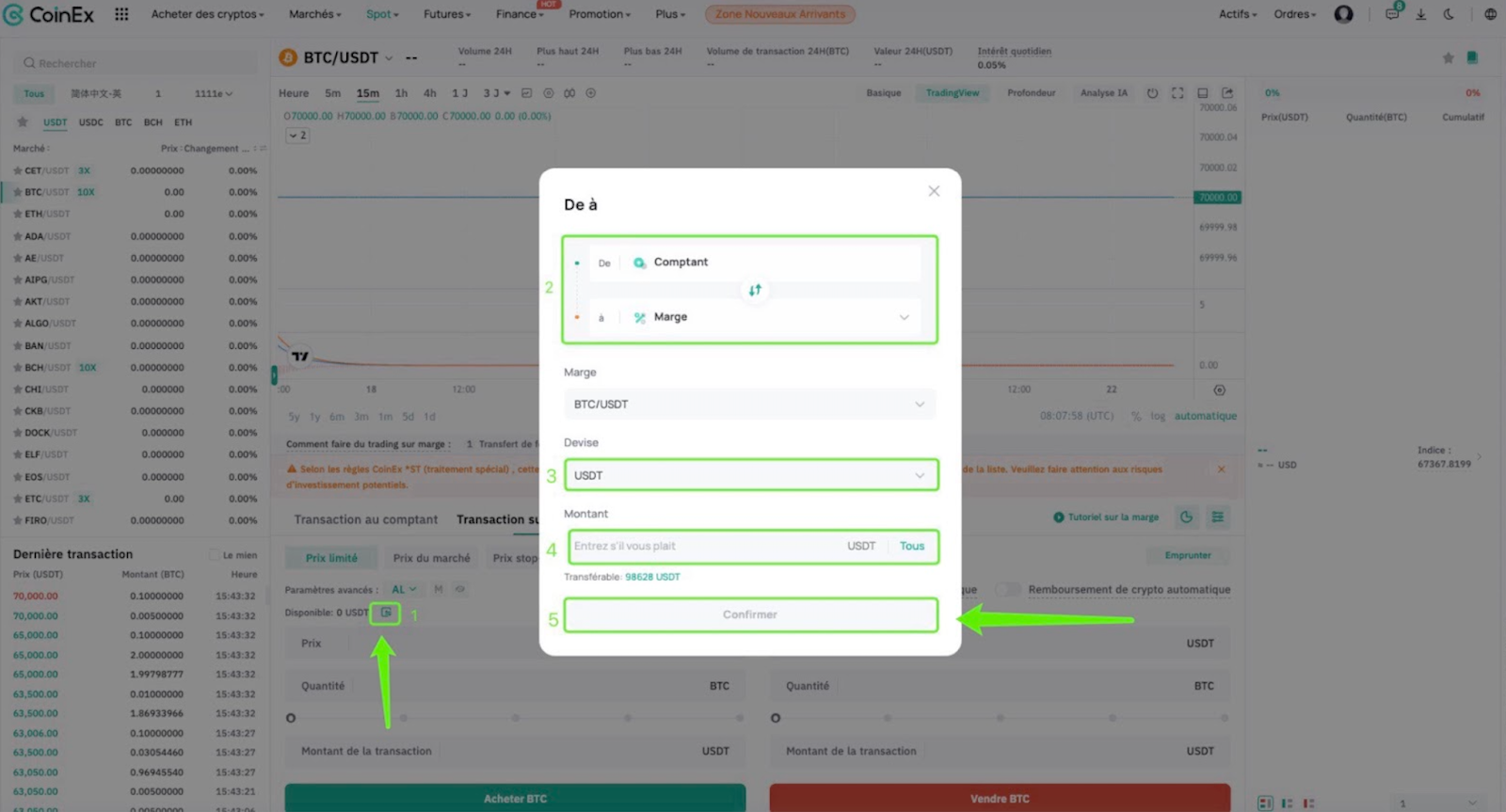Viewport: 1506px width, 812px height.
Task: Select the Prix du marché order type
Action: point(431,558)
